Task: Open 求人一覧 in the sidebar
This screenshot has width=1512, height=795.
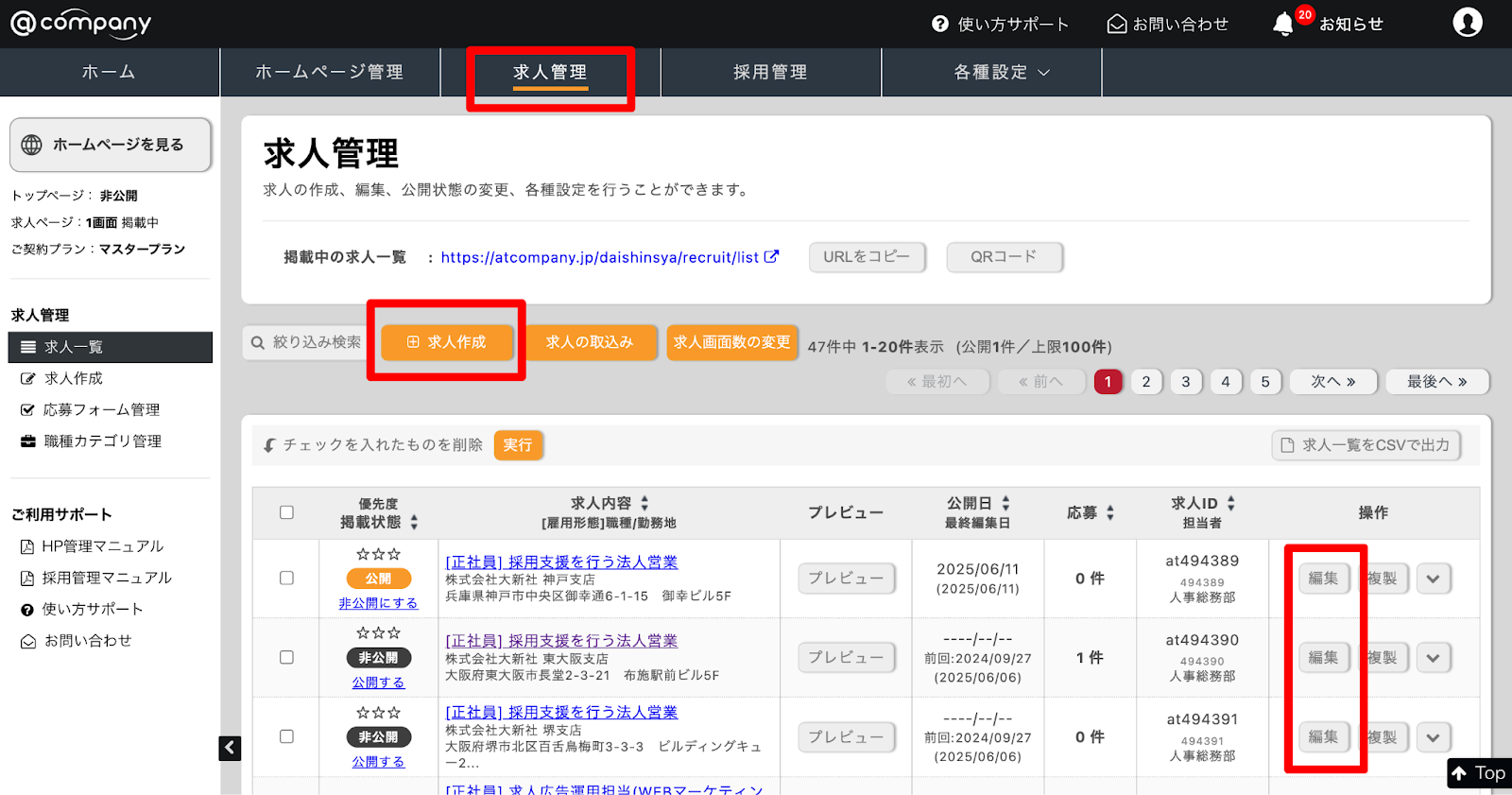Action: [111, 347]
